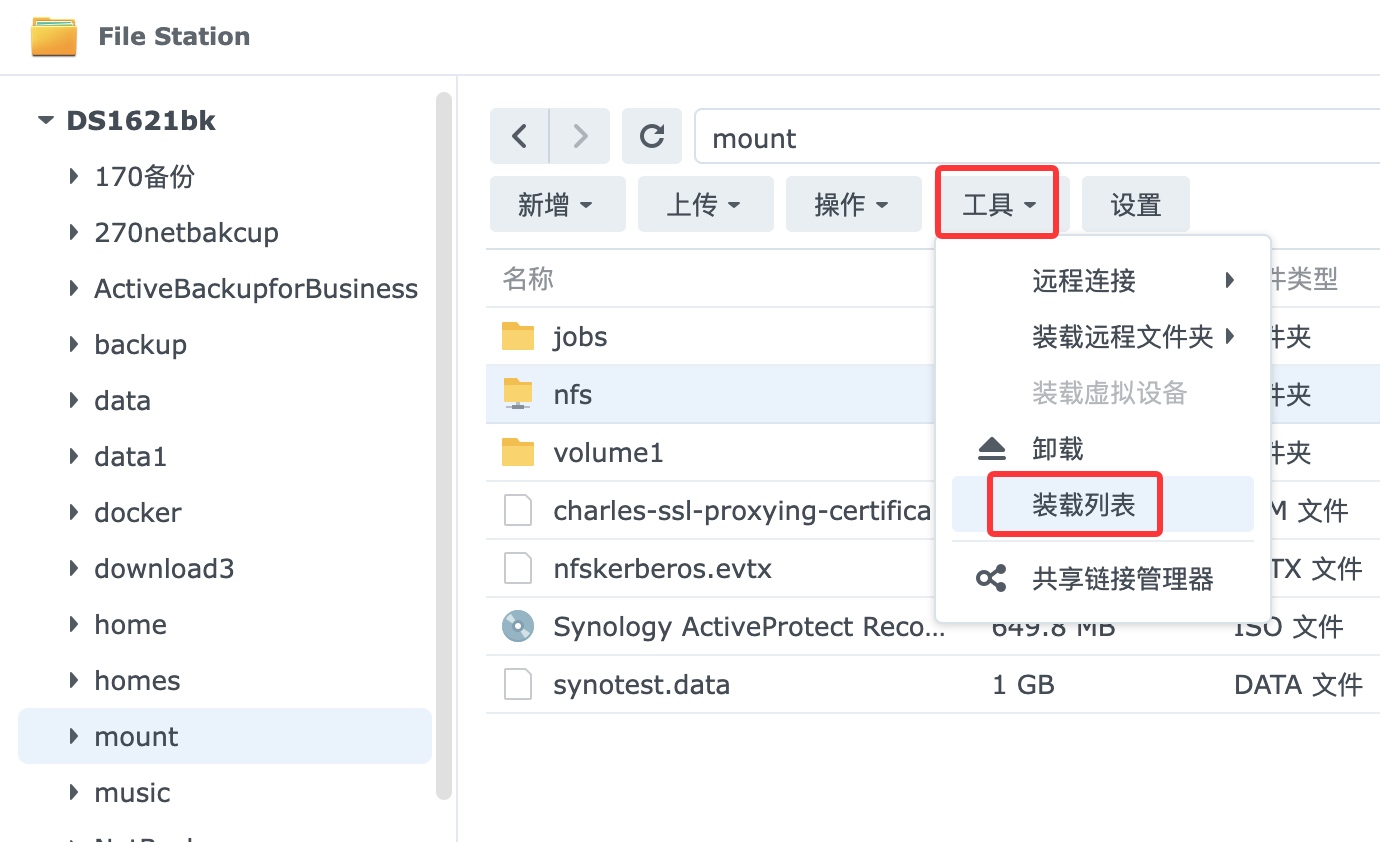The image size is (1380, 842).
Task: Click the synotest.data file icon
Action: tap(518, 685)
